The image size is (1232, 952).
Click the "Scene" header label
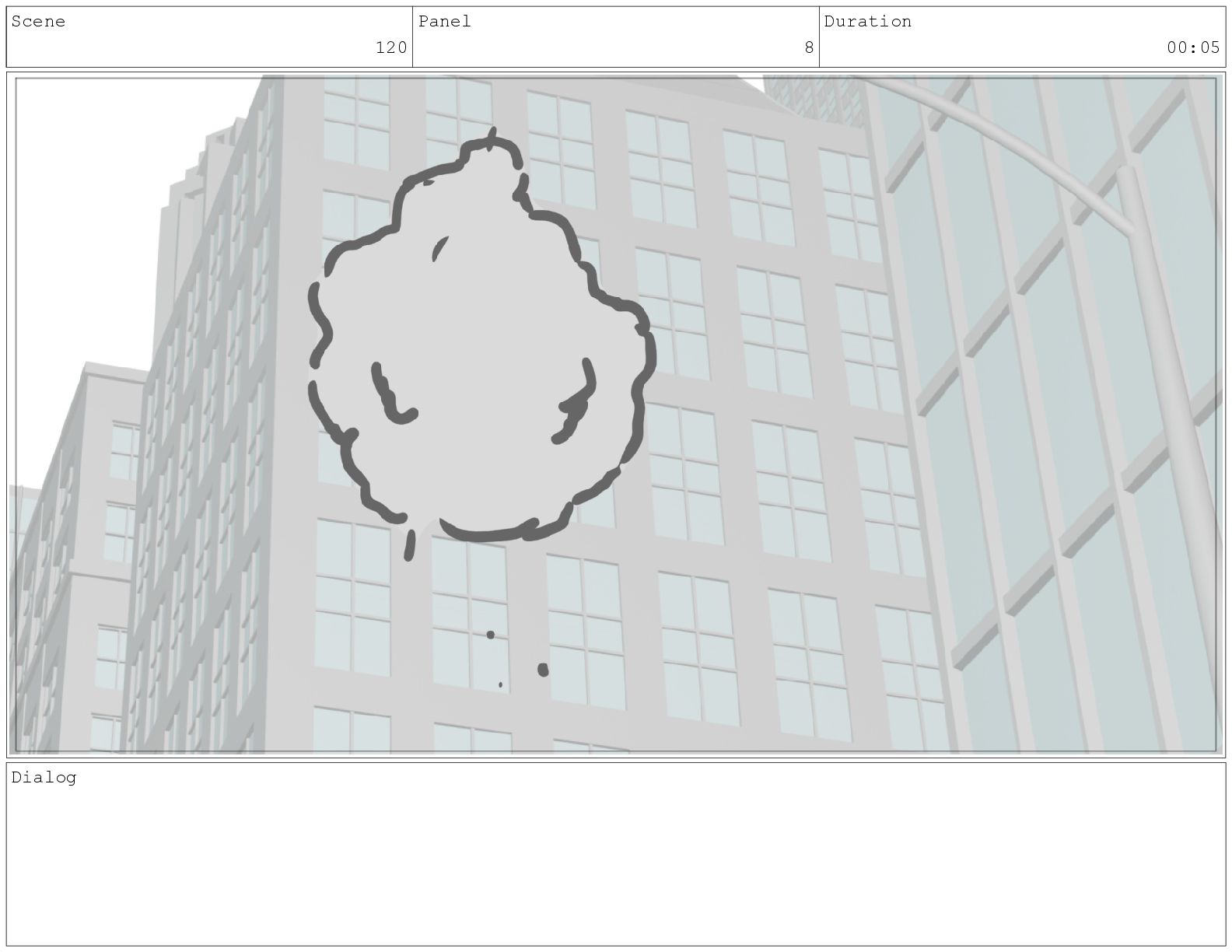tap(38, 22)
